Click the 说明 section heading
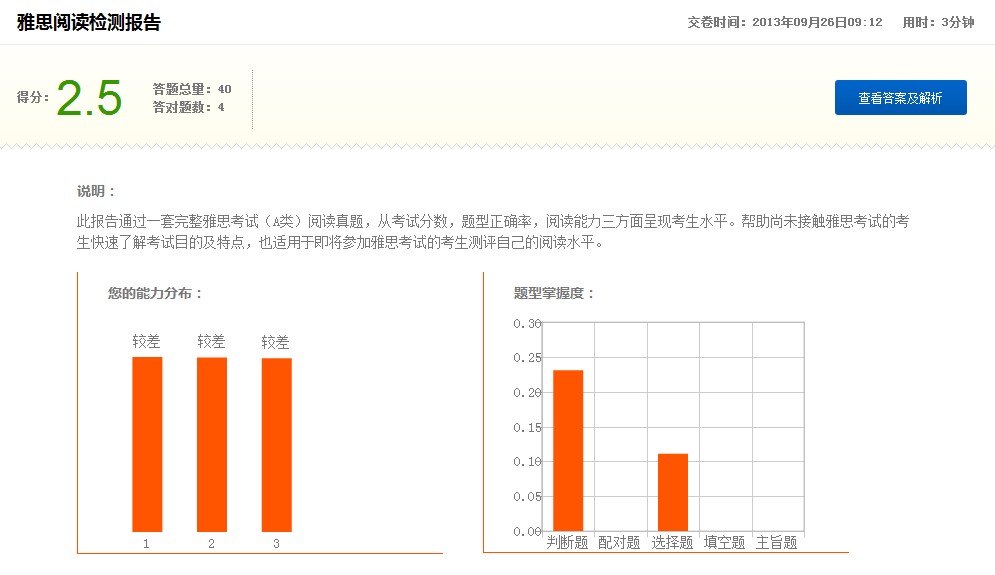The height and width of the screenshot is (575, 995). click(97, 191)
